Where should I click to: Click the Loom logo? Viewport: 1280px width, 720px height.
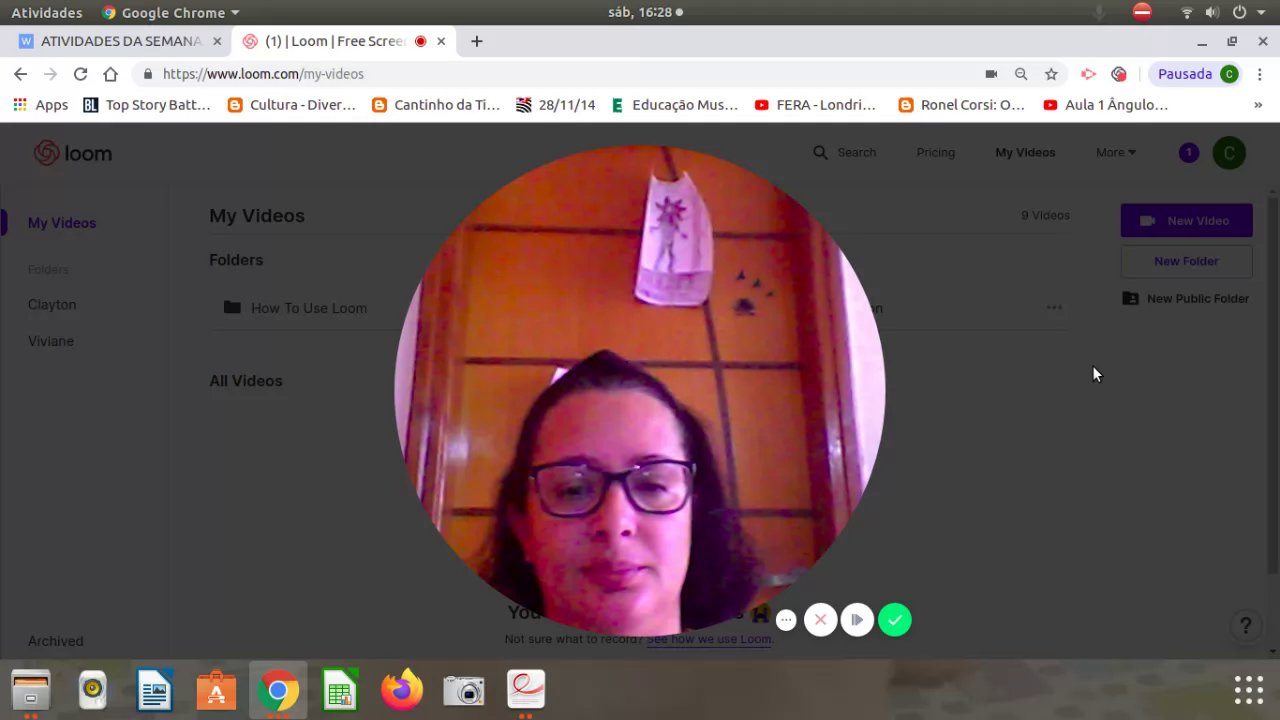tap(73, 153)
